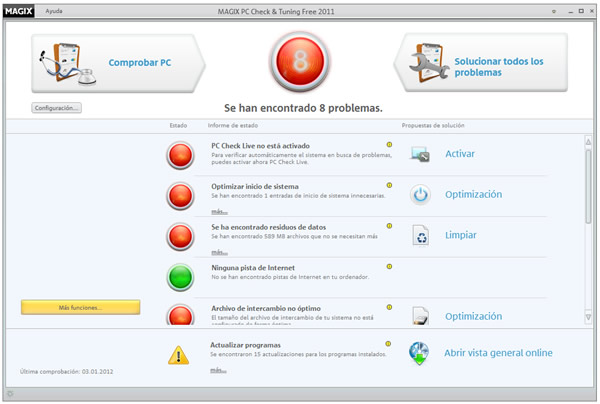The height and width of the screenshot is (404, 600).
Task: Click 'Última comprobación: 03.01.2012' text
Action: pyautogui.click(x=66, y=371)
